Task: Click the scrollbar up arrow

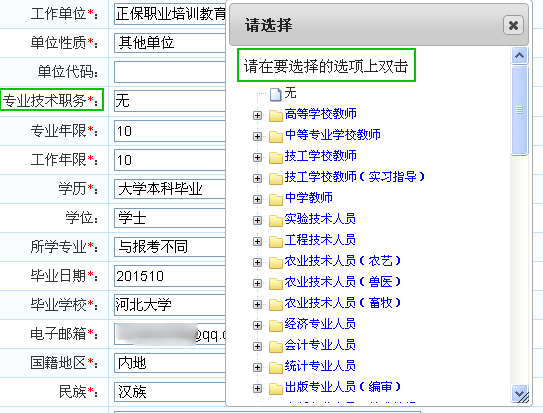Action: click(519, 55)
